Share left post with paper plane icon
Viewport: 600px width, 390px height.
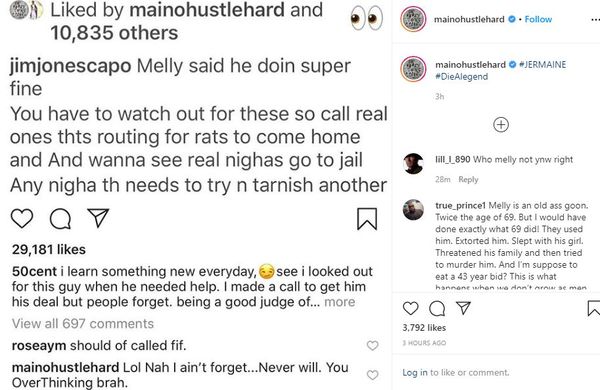98,218
